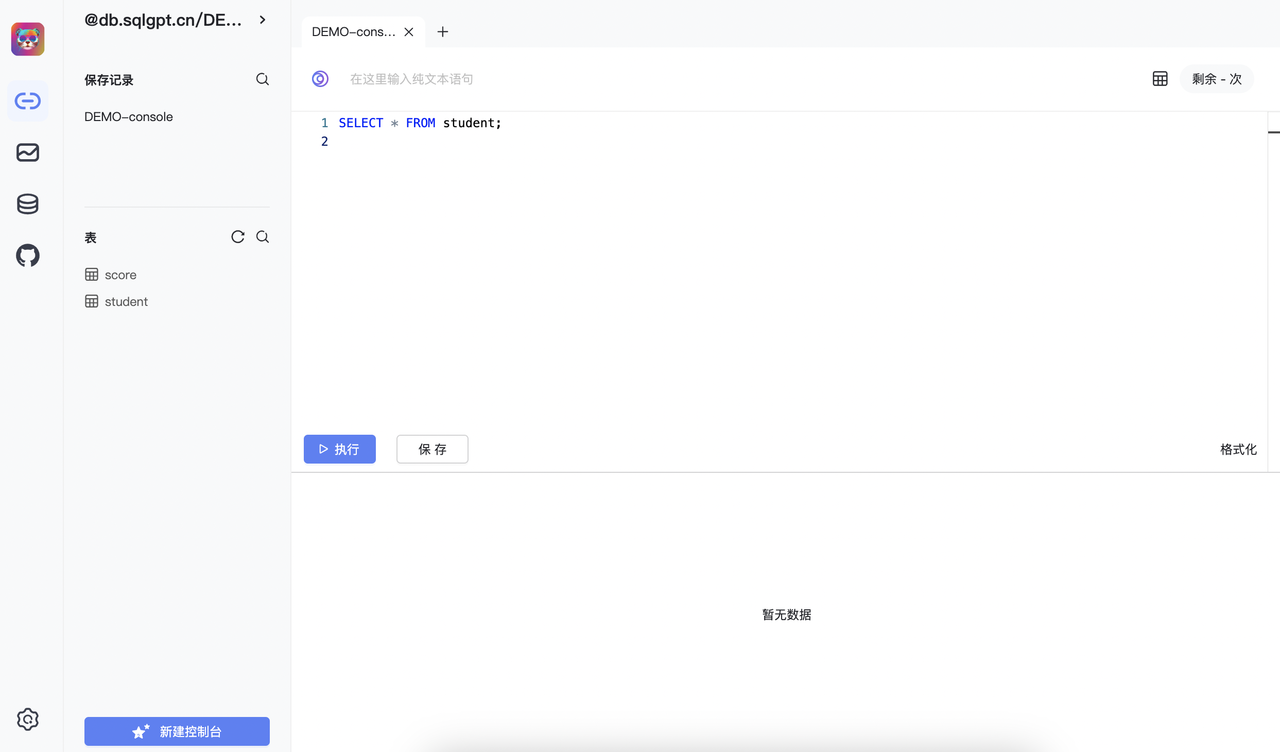Click 格式化 to format SQL

click(x=1238, y=450)
